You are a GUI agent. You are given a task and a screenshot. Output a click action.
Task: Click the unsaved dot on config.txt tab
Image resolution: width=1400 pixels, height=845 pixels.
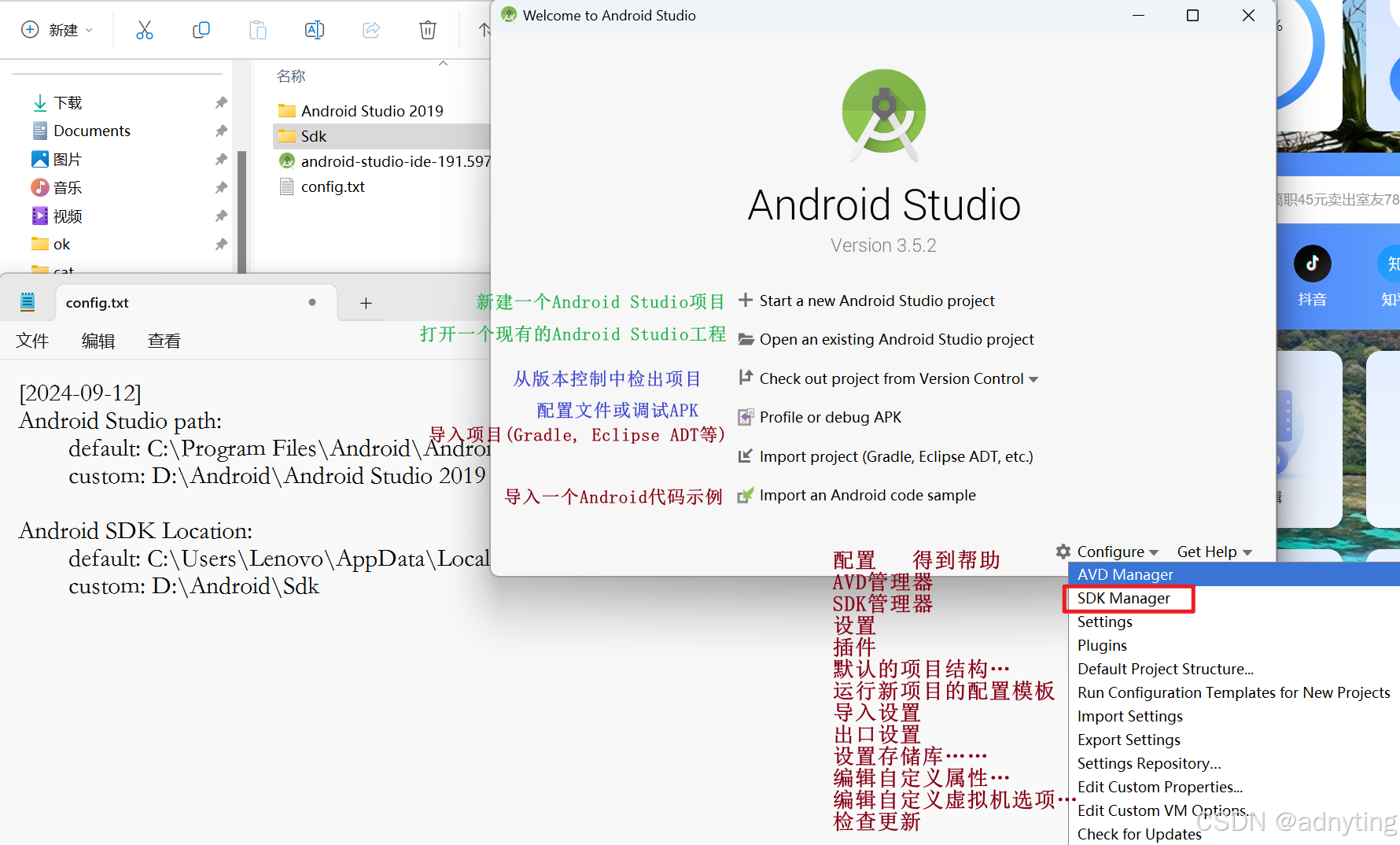pyautogui.click(x=312, y=302)
